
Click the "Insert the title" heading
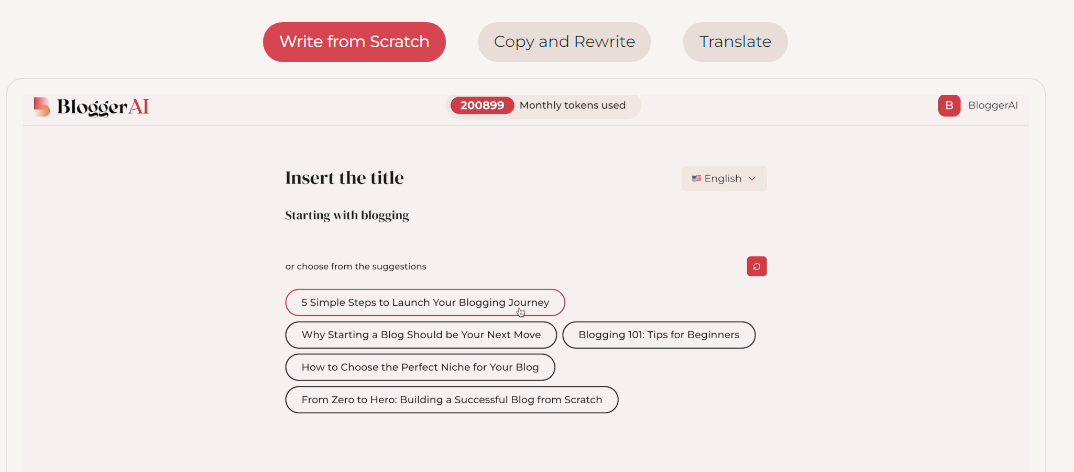(344, 178)
